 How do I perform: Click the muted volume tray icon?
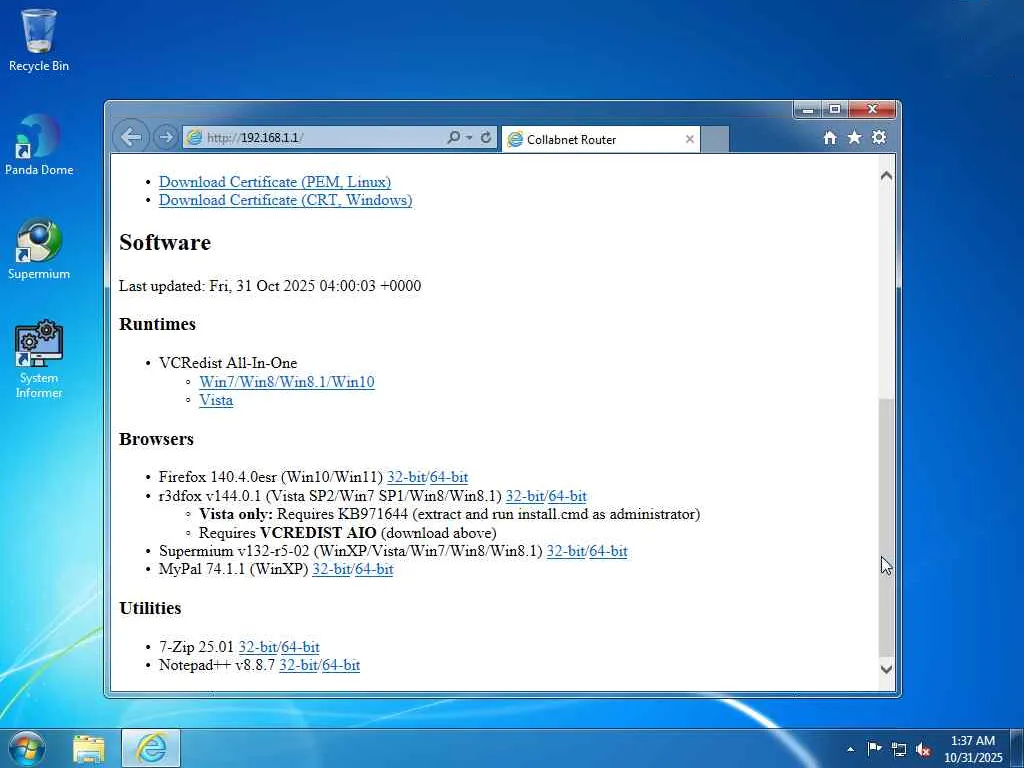pos(923,749)
